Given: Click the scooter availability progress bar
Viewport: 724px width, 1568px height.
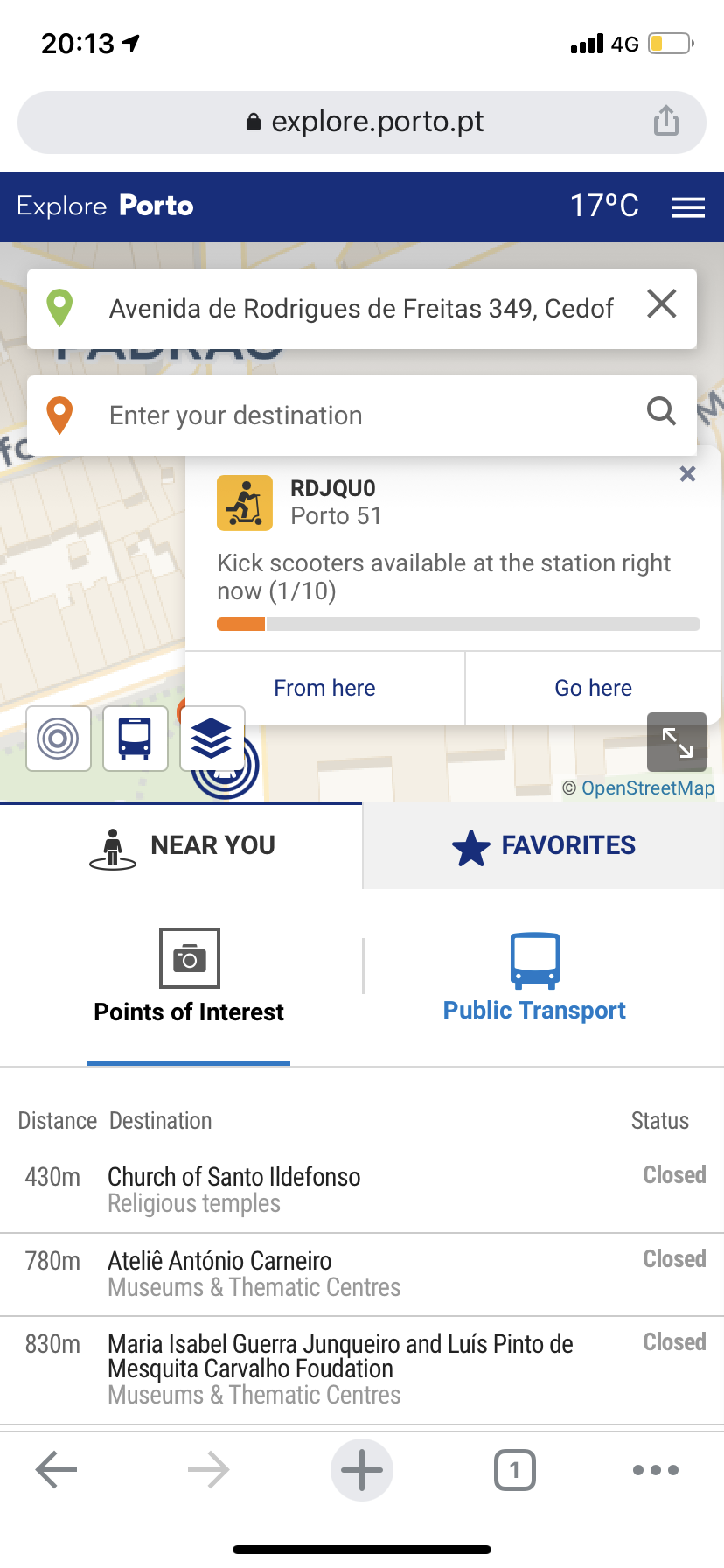Looking at the screenshot, I should tap(458, 624).
